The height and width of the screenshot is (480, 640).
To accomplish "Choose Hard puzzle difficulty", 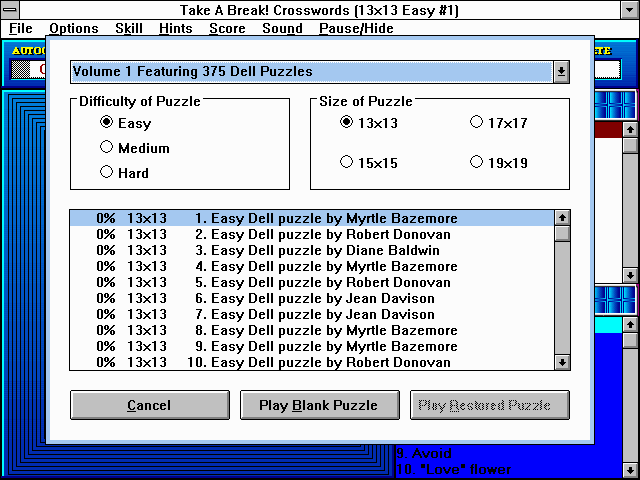I will [107, 172].
